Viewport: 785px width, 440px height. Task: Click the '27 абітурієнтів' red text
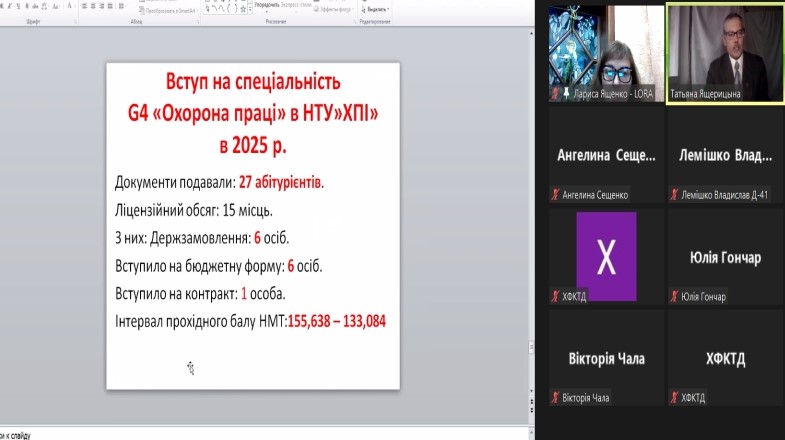pos(281,182)
